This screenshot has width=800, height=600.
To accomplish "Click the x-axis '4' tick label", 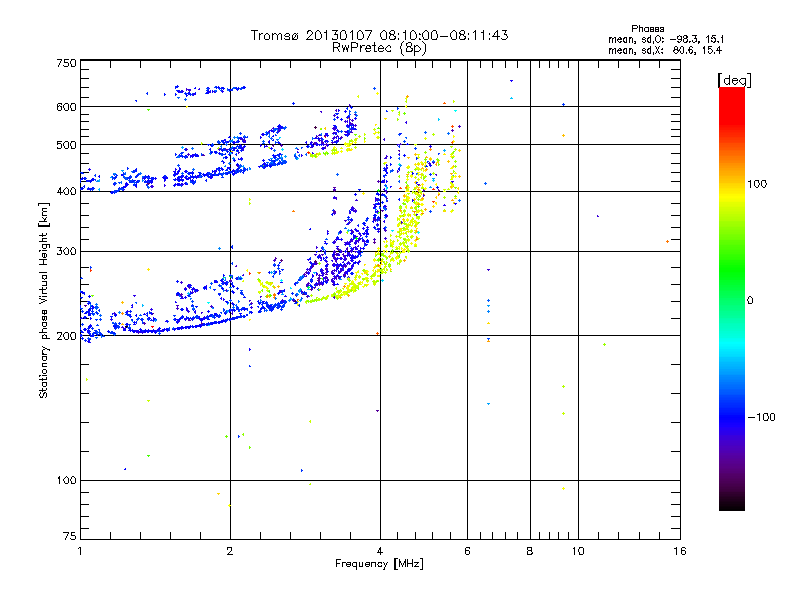I will [x=380, y=551].
